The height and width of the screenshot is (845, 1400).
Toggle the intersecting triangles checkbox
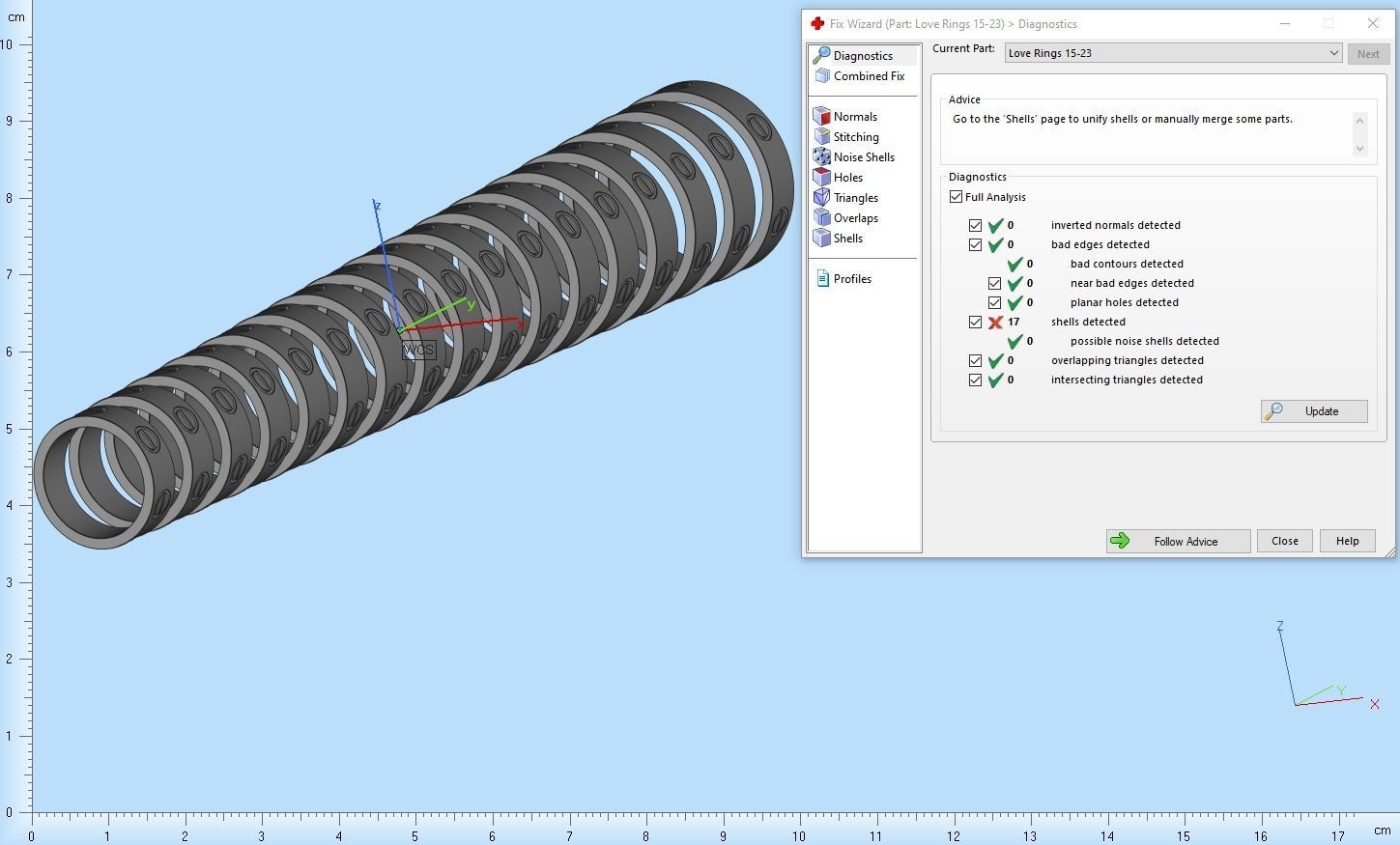tap(975, 380)
